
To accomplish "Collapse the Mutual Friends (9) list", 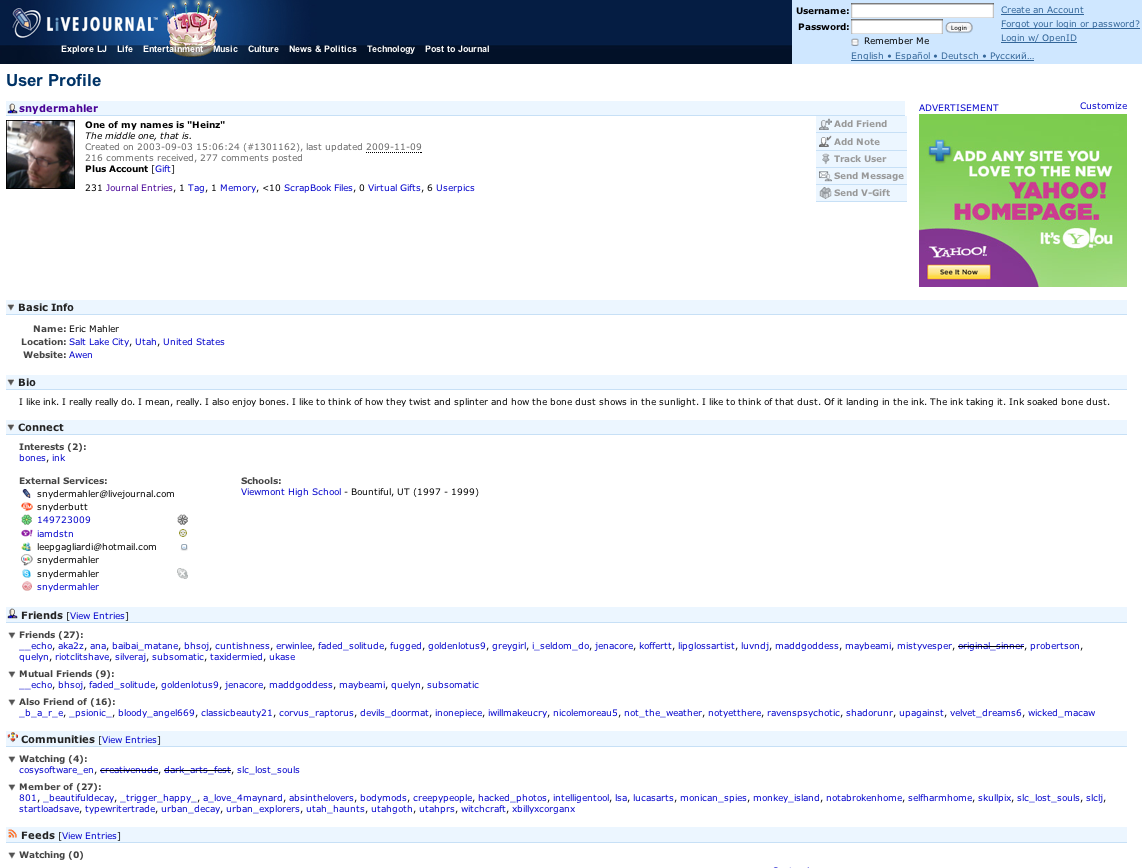I will click(x=12, y=674).
